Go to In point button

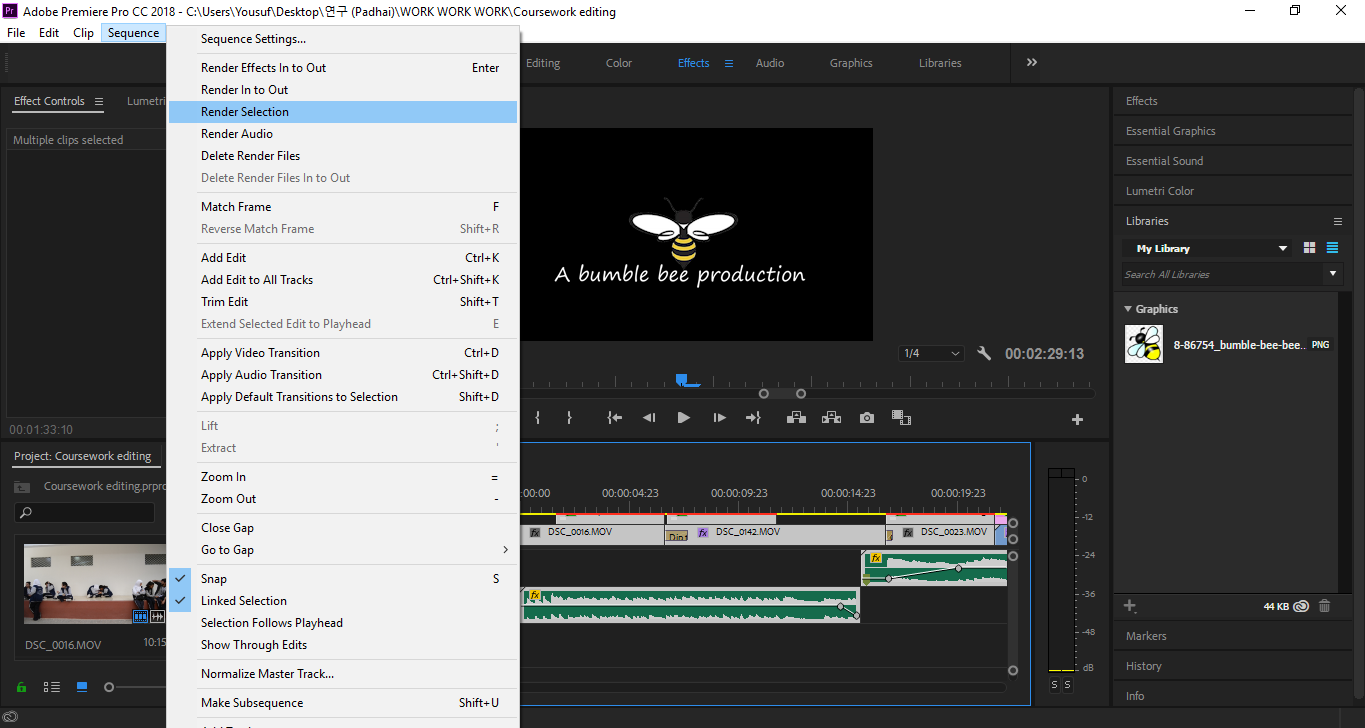pos(615,418)
